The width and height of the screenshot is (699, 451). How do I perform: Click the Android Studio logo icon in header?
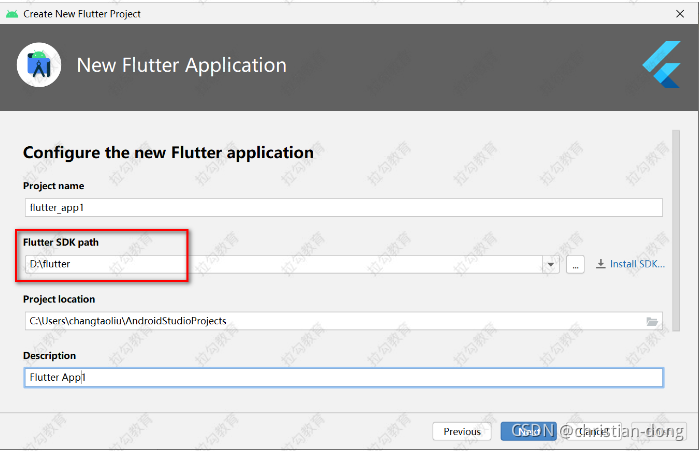[39, 65]
